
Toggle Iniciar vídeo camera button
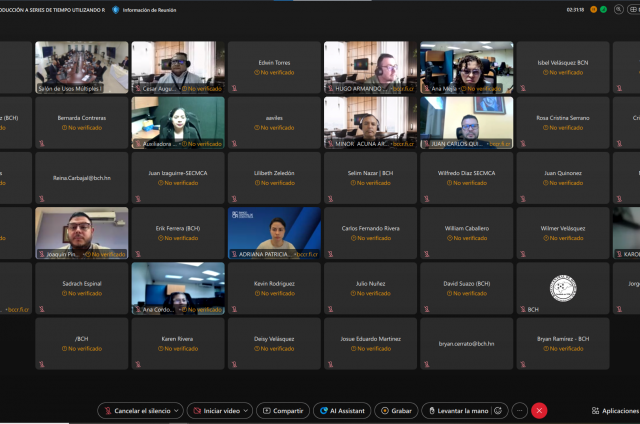(217, 411)
